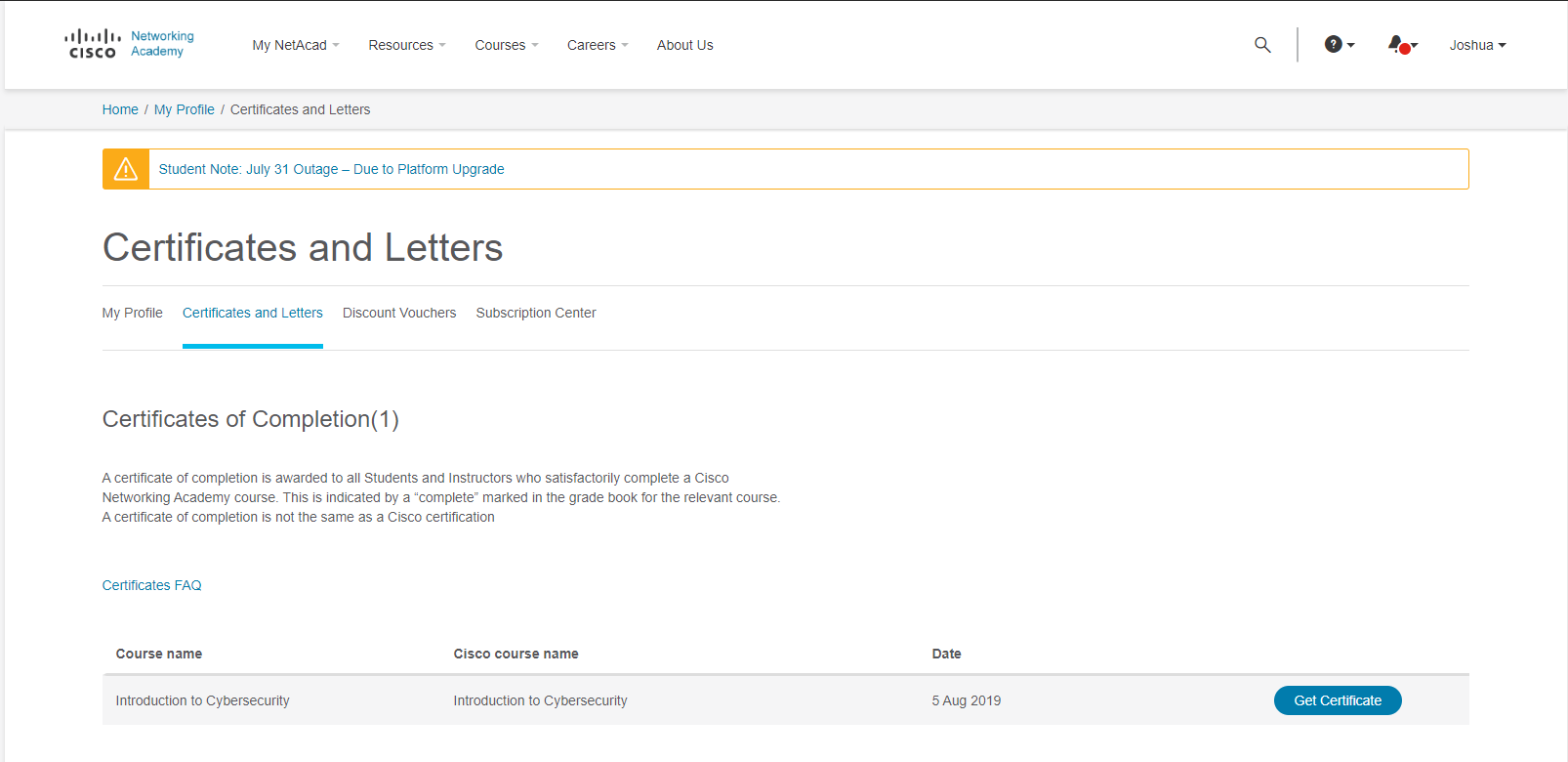Select the Certificates and Letters tab
Screen dimensions: 1568x762
click(x=253, y=313)
